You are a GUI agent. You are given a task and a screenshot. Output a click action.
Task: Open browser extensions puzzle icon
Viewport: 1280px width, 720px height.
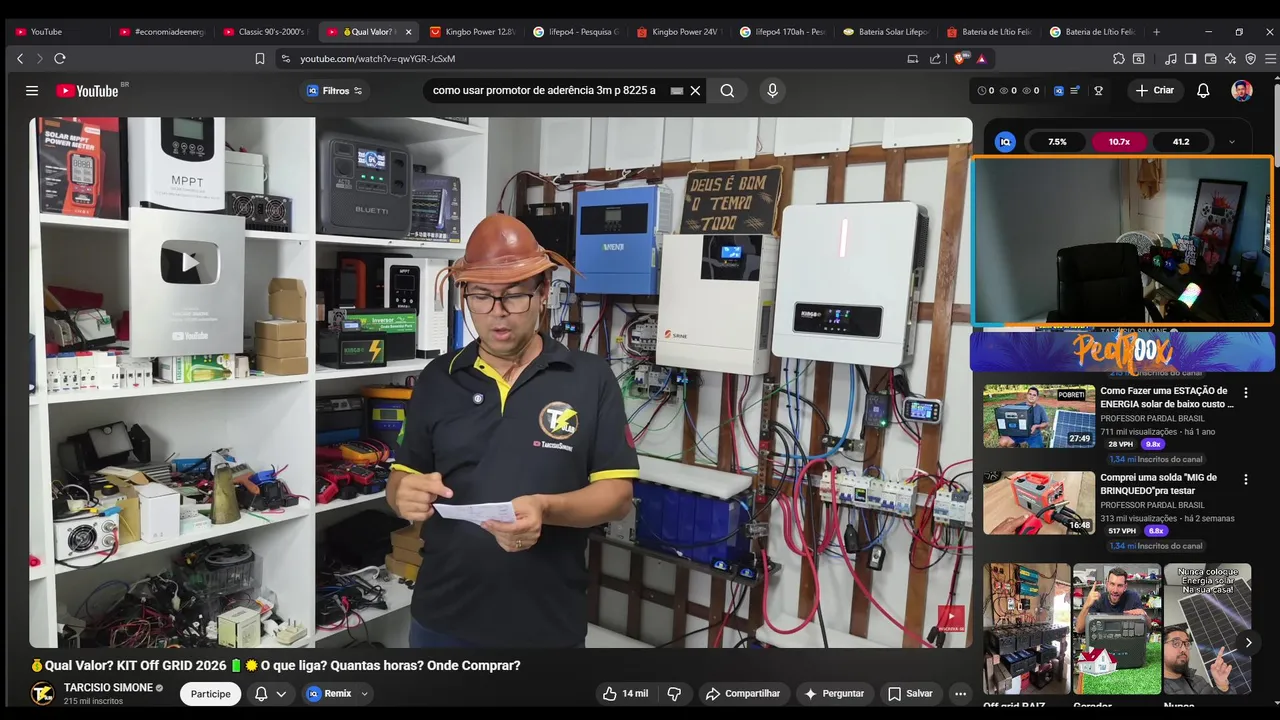click(x=1119, y=59)
